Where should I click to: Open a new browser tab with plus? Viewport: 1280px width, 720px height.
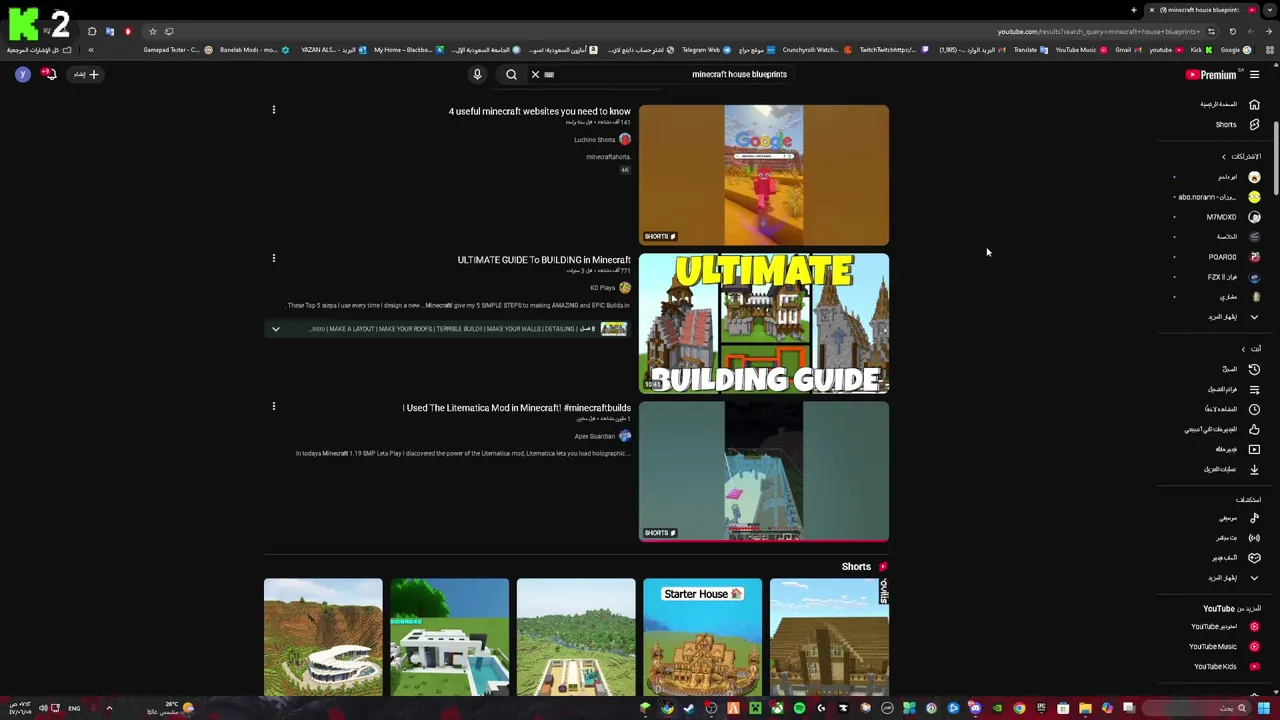1134,10
